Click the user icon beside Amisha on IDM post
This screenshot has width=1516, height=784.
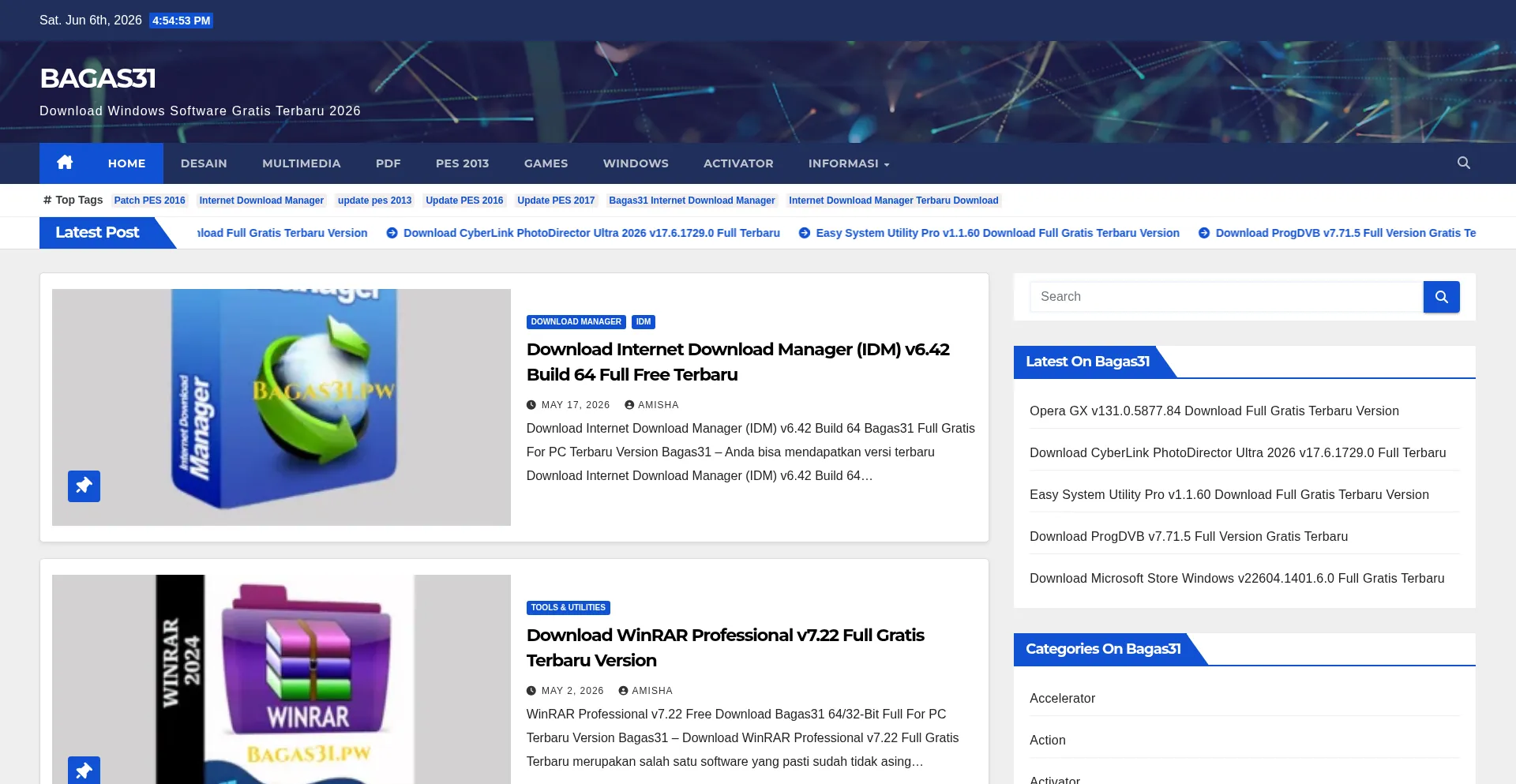pyautogui.click(x=629, y=405)
